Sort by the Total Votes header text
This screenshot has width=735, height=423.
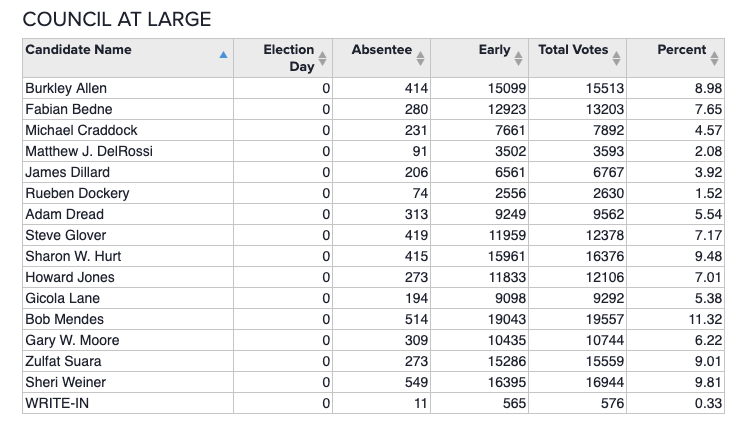pyautogui.click(x=573, y=50)
